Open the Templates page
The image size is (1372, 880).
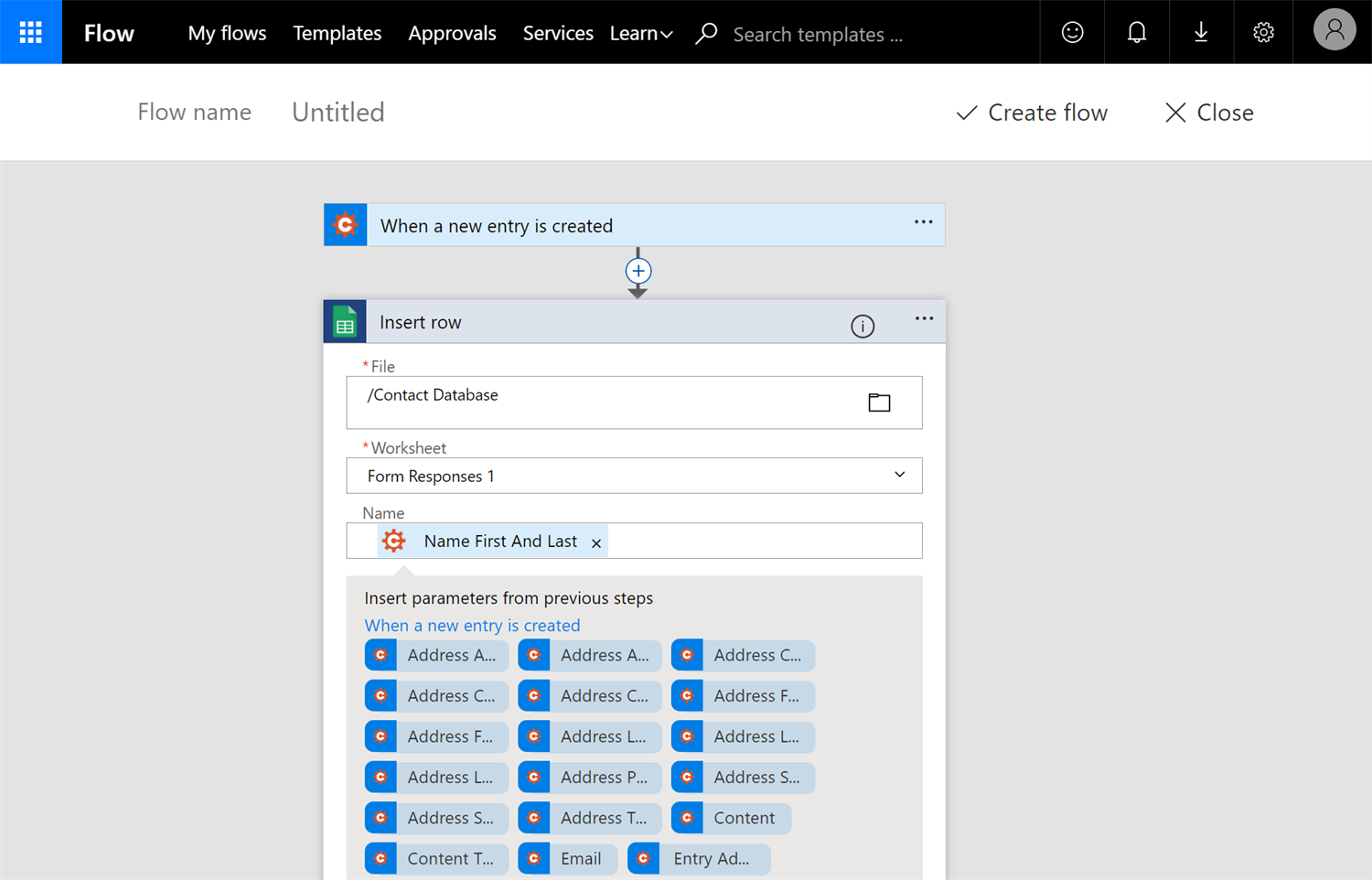click(x=337, y=34)
